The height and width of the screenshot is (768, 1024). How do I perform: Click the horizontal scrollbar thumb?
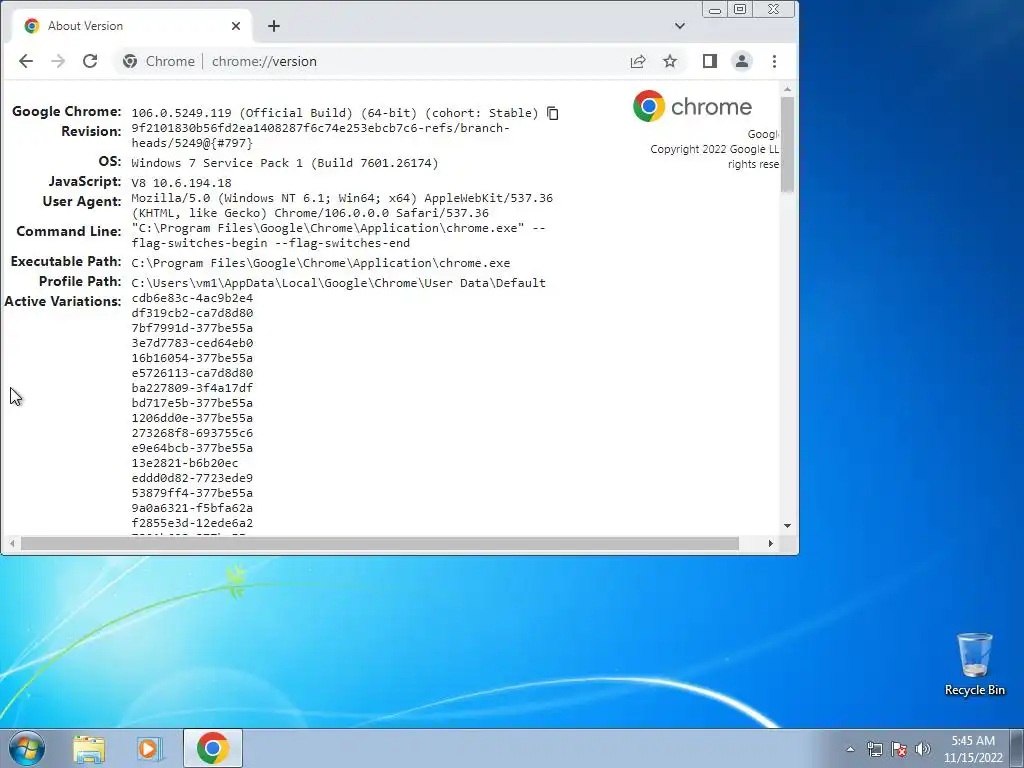coord(379,543)
